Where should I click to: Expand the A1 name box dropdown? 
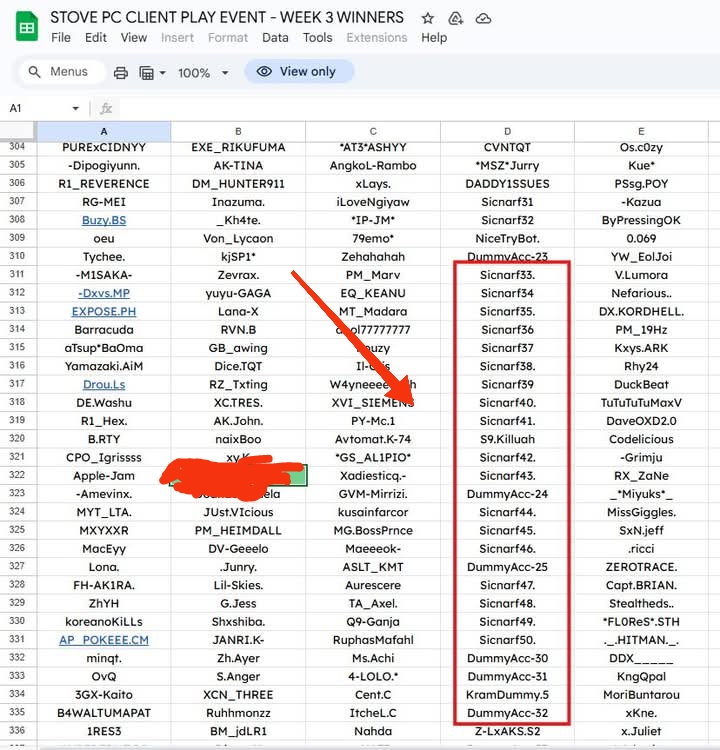[75, 109]
